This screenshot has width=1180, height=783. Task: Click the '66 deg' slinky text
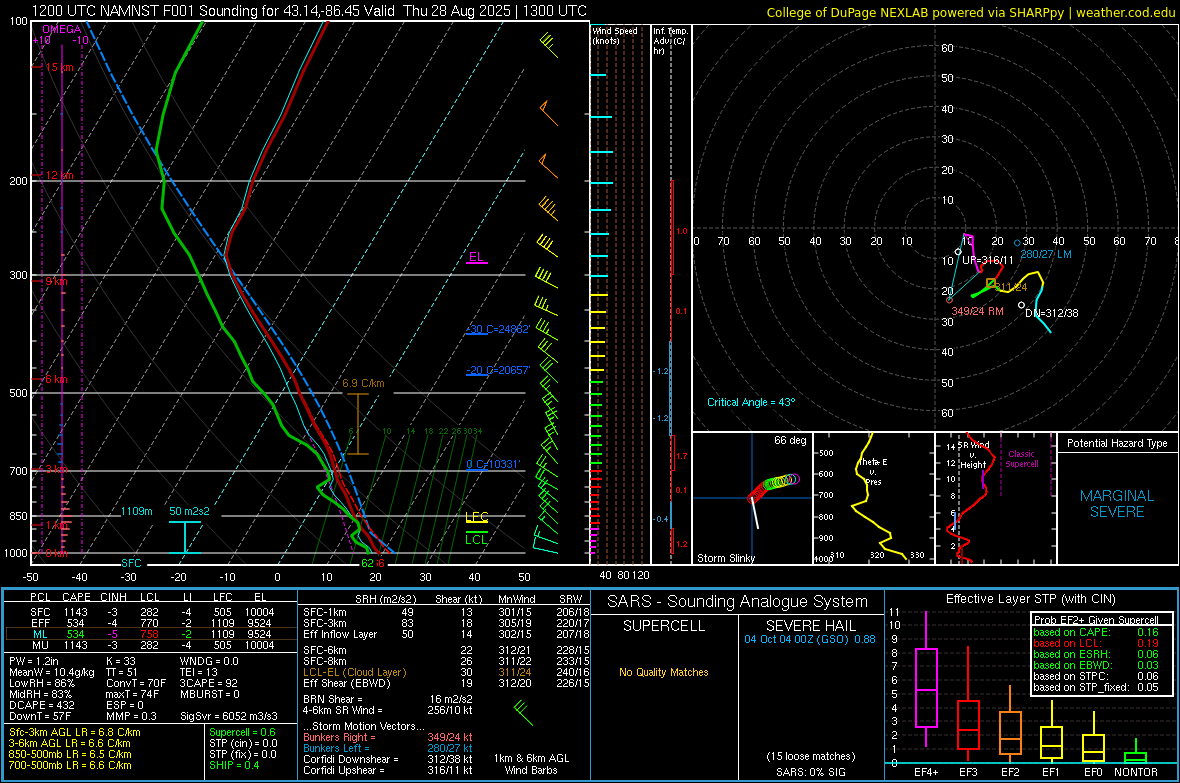coord(790,440)
